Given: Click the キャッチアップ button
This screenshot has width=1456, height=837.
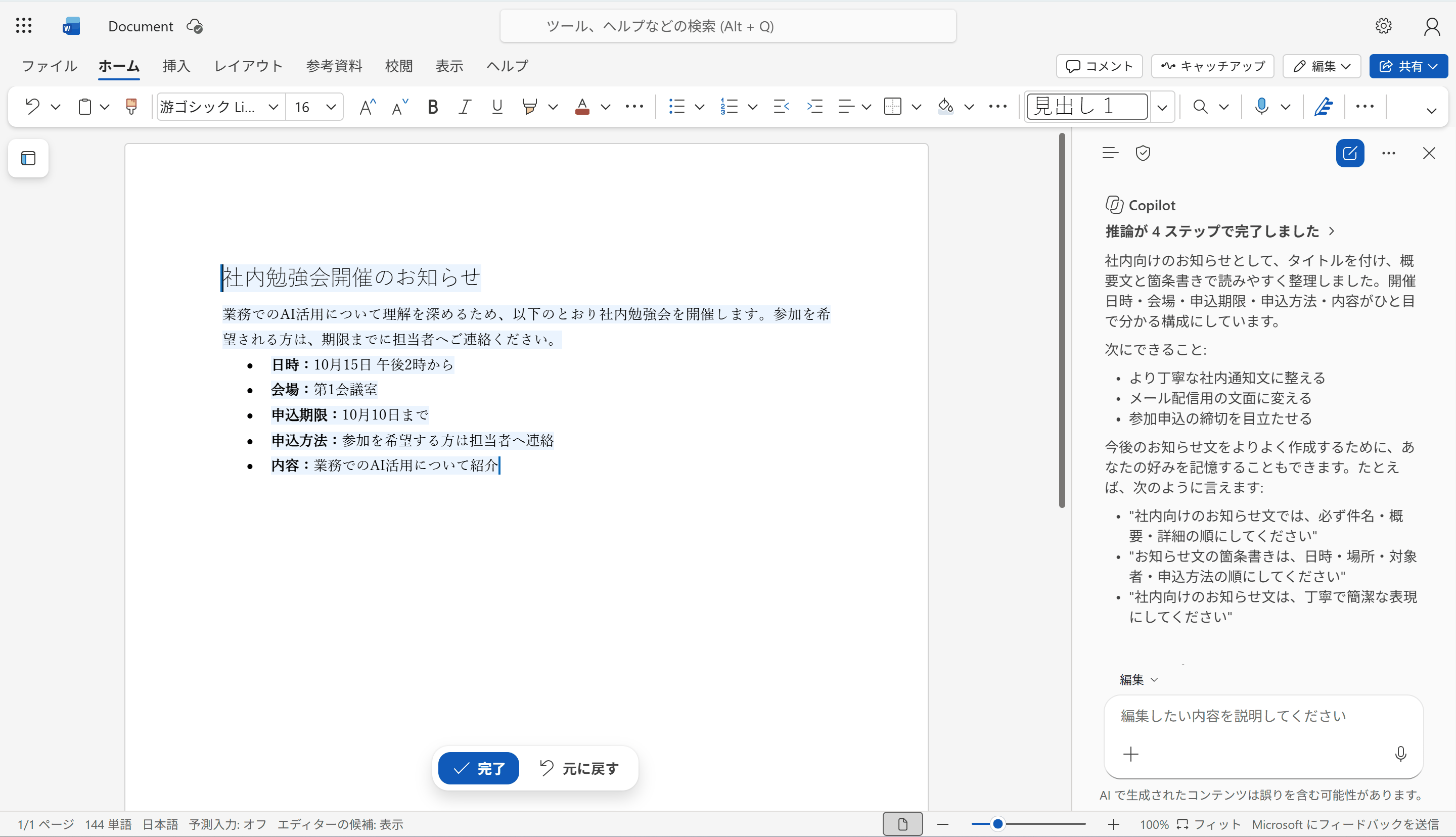Looking at the screenshot, I should coord(1212,66).
